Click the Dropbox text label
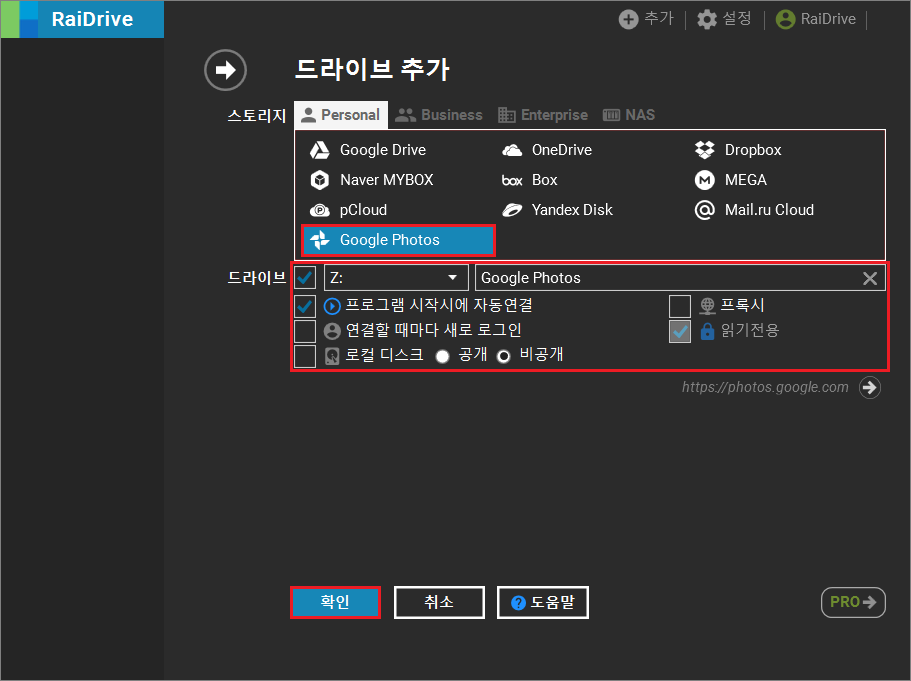911x681 pixels. pyautogui.click(x=753, y=150)
